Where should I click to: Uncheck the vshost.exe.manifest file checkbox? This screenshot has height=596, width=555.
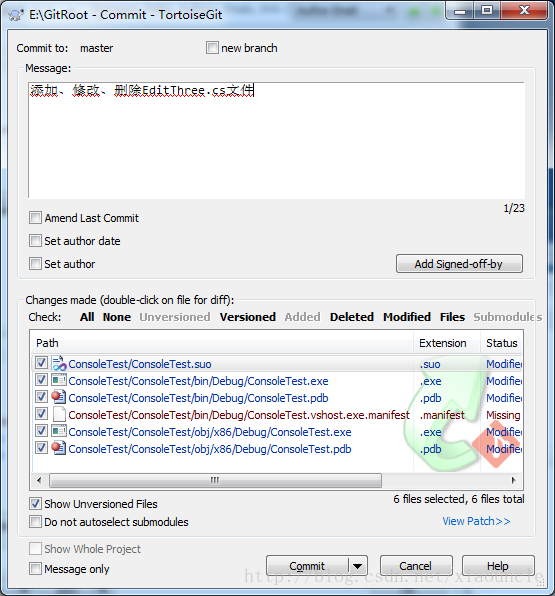[x=41, y=414]
